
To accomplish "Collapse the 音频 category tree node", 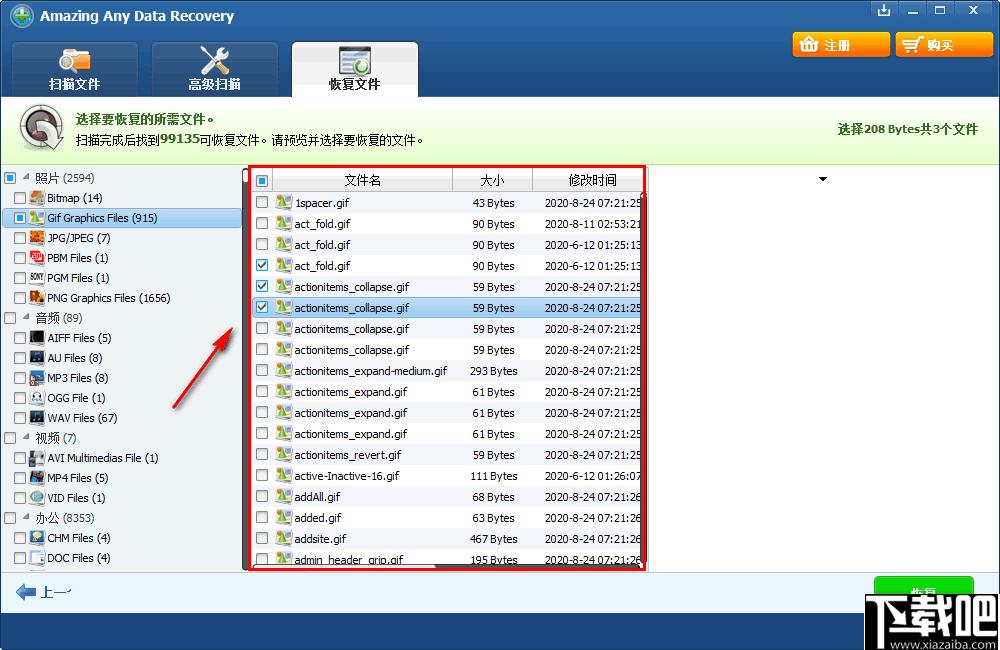I will 26,318.
